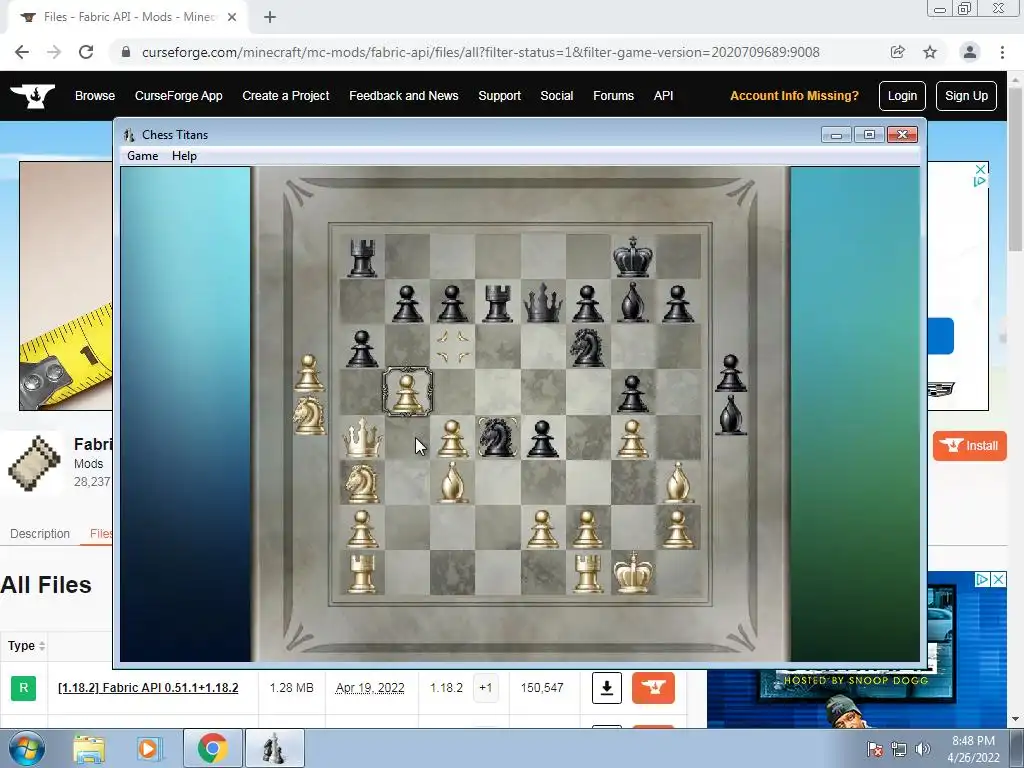
Task: Select the white pawn on g4
Action: tap(632, 438)
